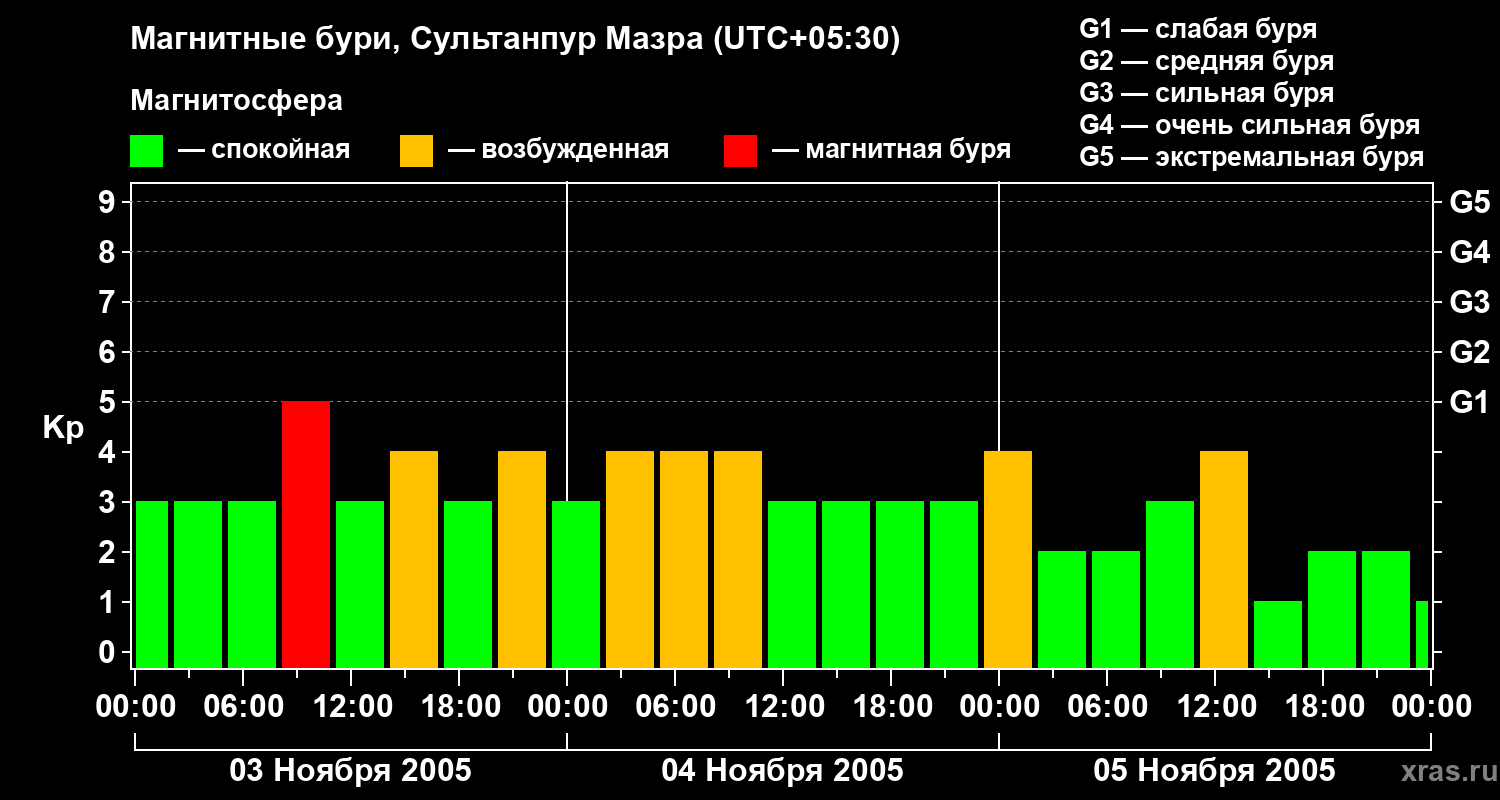1500x800 pixels.
Task: Click the 'G5 — экстремальная буря' legend line
Action: point(1251,157)
